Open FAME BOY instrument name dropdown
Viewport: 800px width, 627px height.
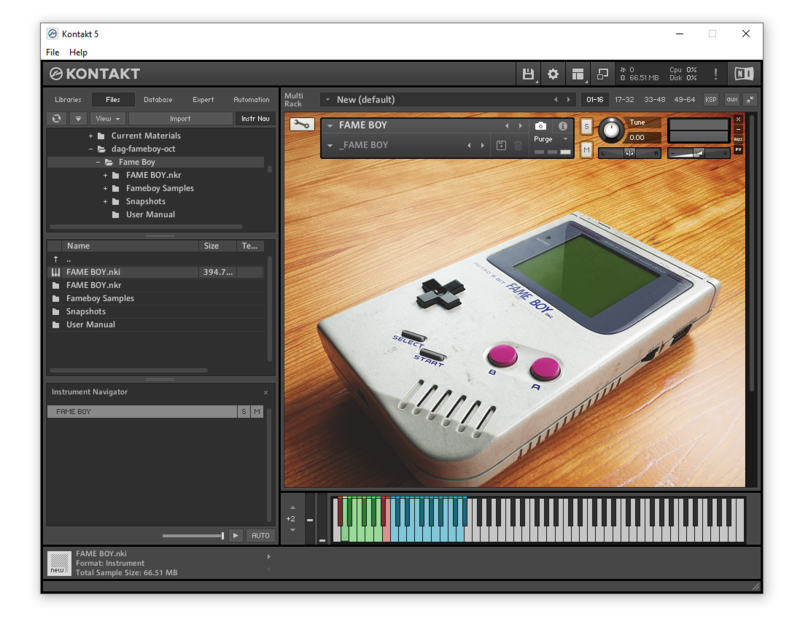pos(330,126)
